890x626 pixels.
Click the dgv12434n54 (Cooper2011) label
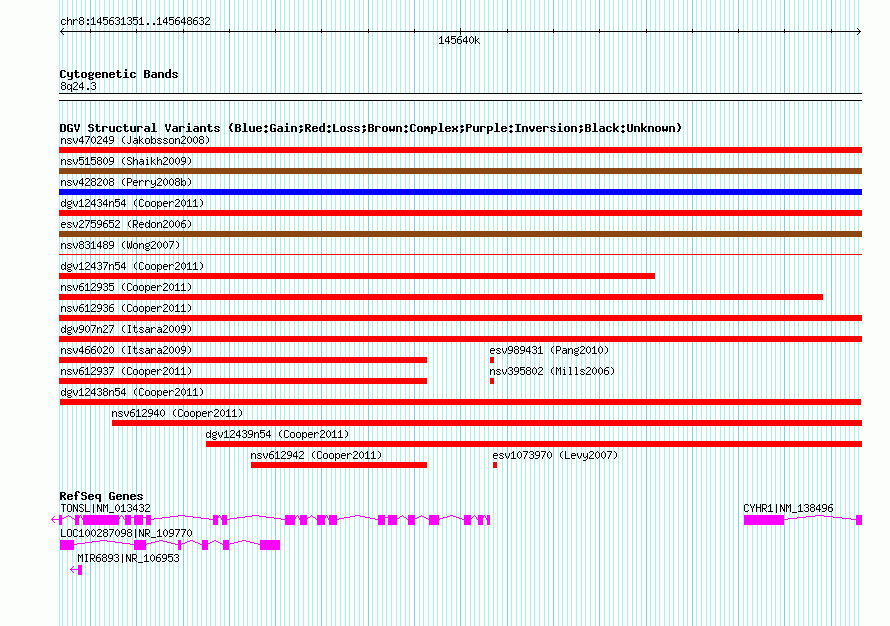[132, 203]
